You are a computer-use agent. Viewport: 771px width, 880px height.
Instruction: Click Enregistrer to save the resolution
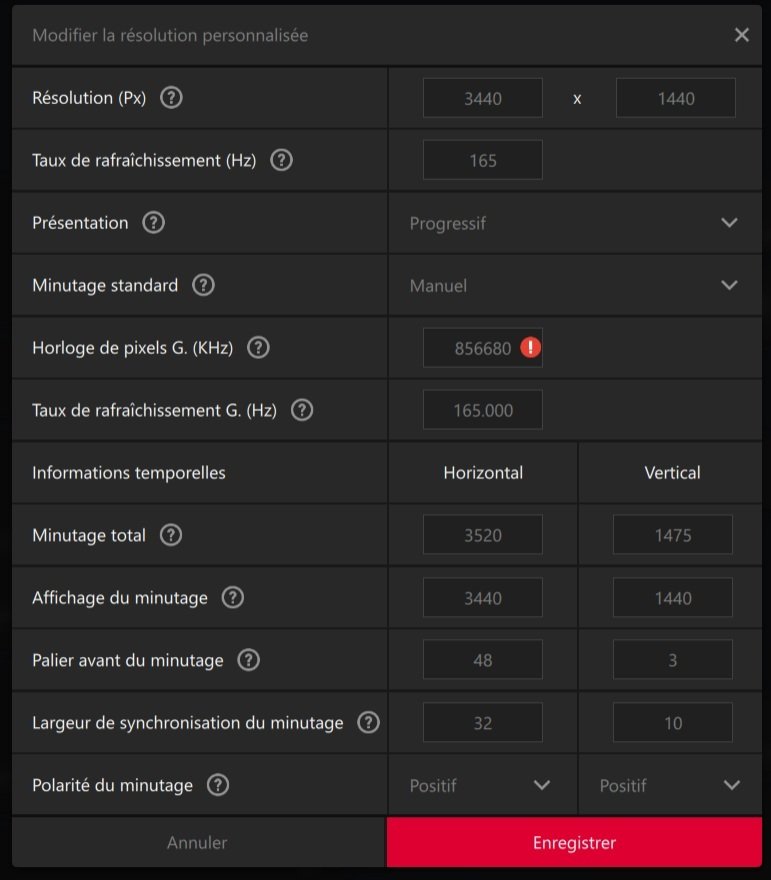(574, 842)
